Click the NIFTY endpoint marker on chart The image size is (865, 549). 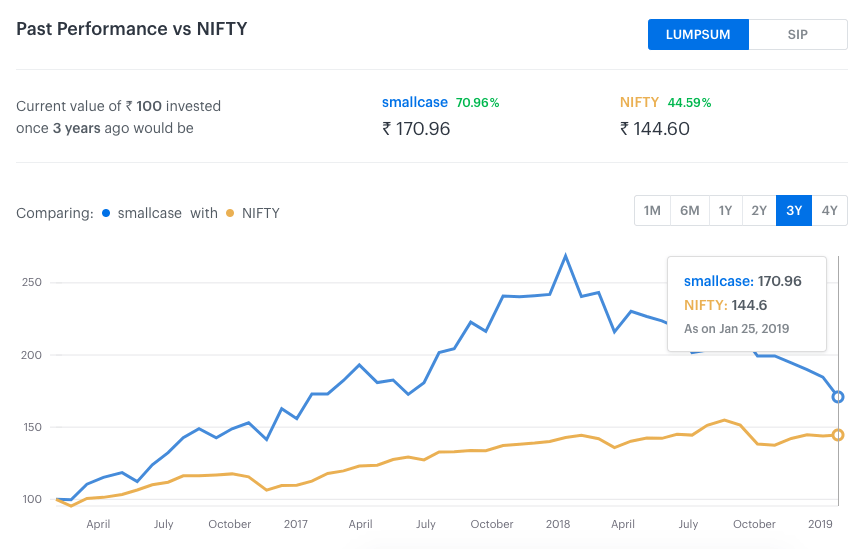(x=838, y=435)
